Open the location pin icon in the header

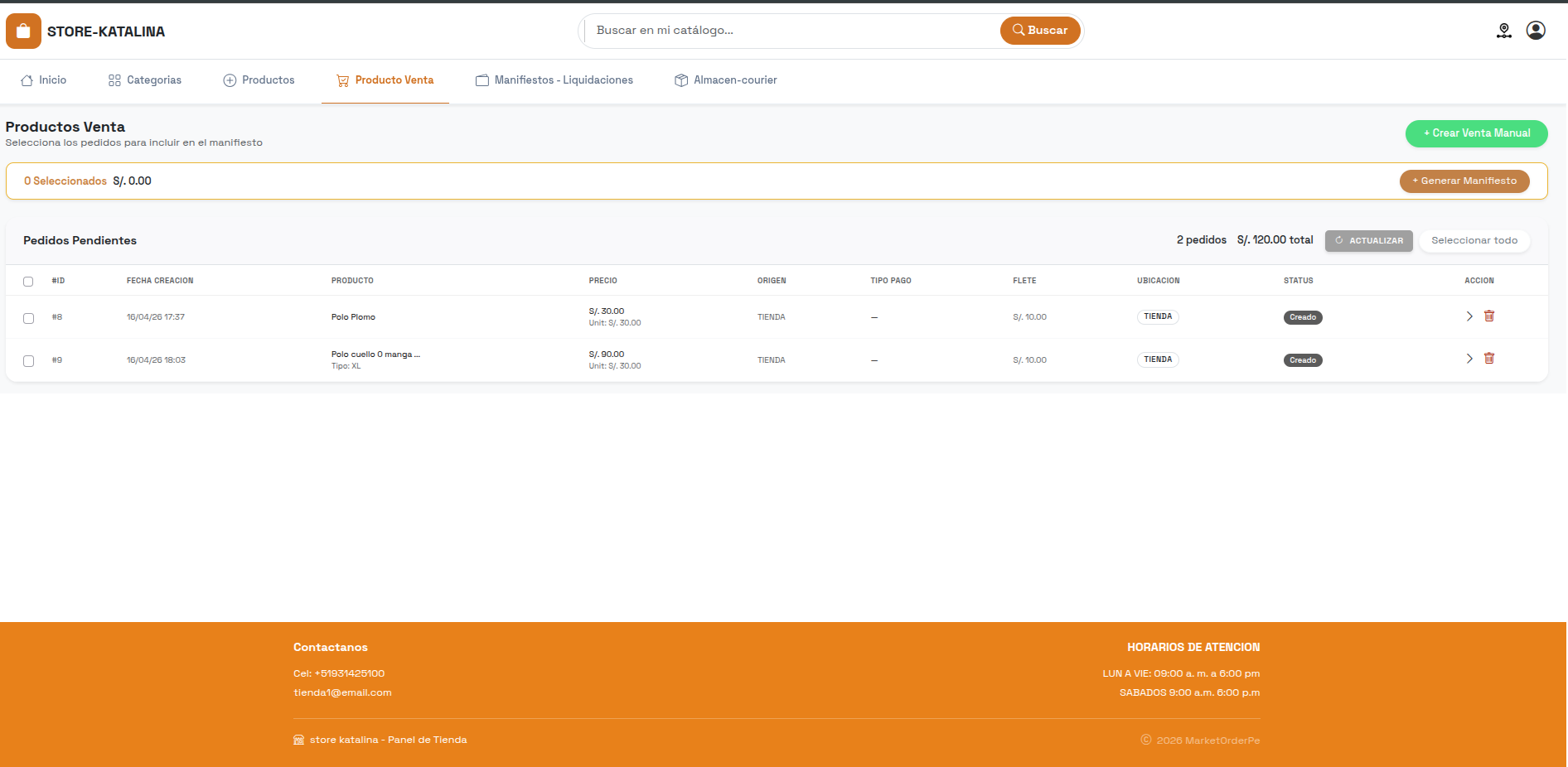point(1504,31)
